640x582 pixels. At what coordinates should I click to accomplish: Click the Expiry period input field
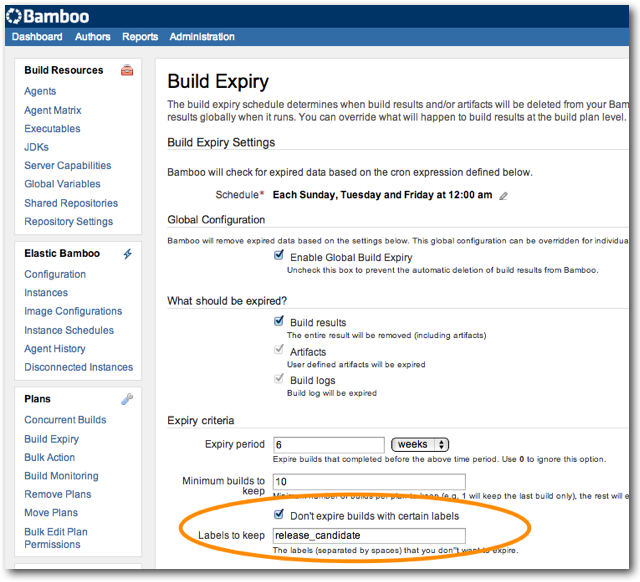(x=329, y=444)
